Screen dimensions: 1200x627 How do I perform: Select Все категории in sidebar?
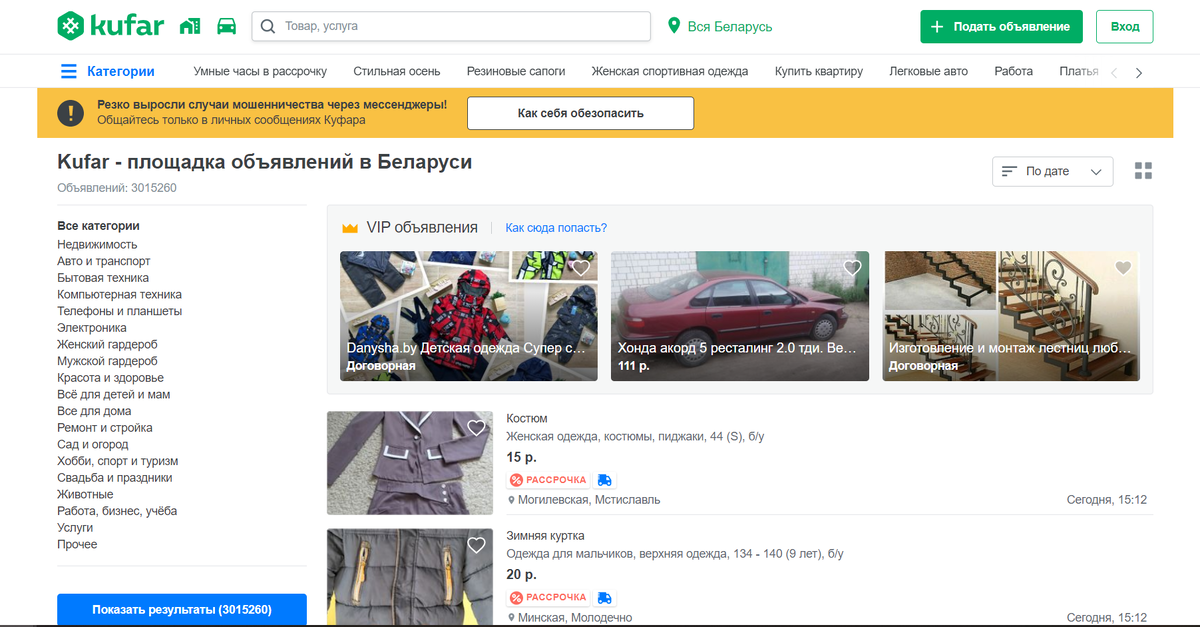click(98, 226)
